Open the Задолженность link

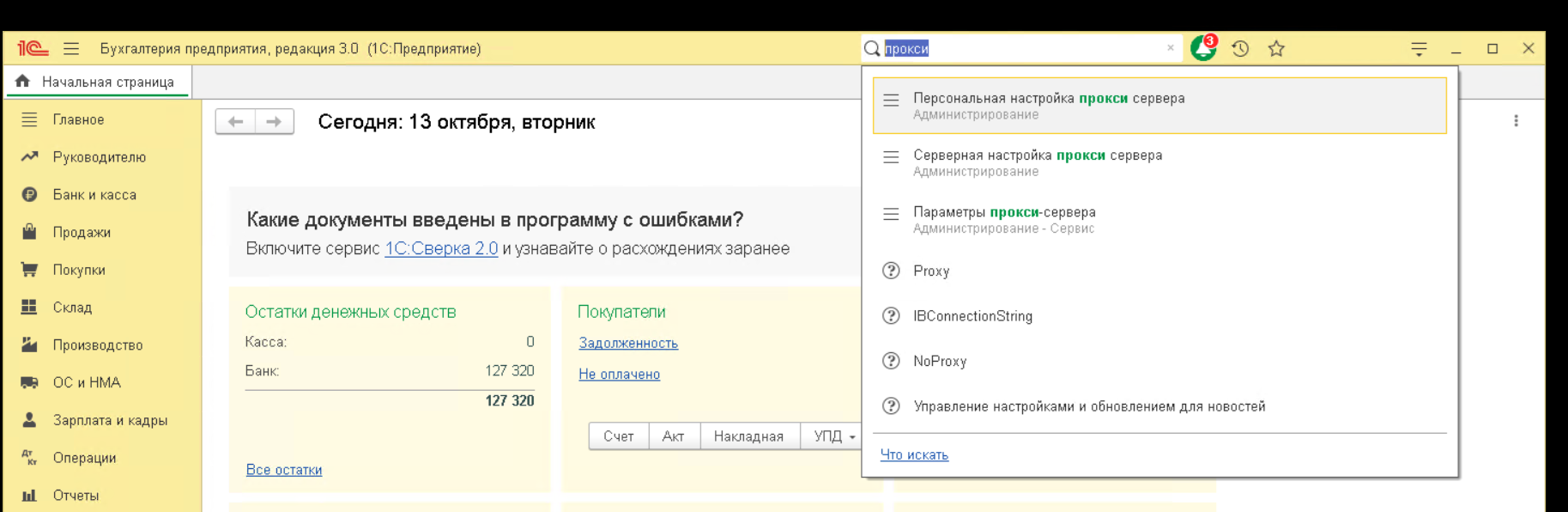pyautogui.click(x=628, y=343)
